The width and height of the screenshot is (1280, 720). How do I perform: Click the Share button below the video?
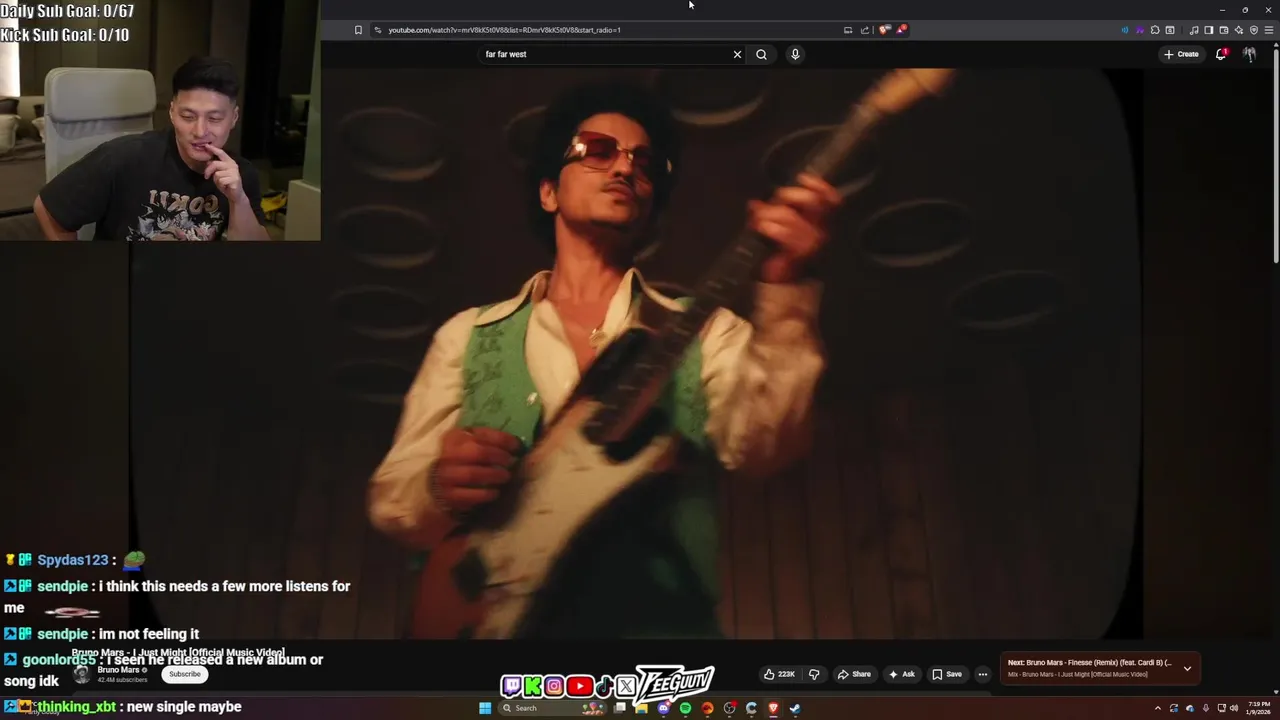click(x=854, y=674)
